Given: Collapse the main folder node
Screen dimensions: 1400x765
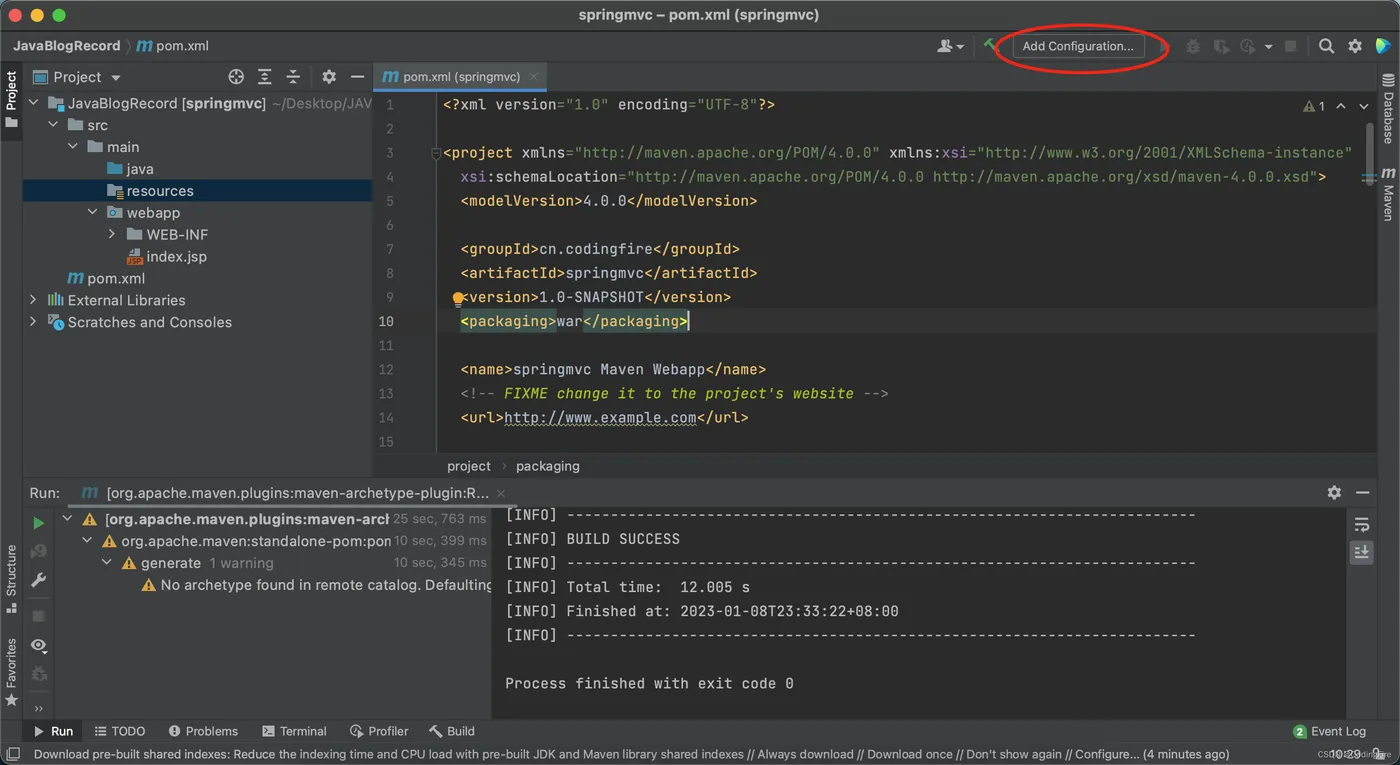Looking at the screenshot, I should coord(73,147).
